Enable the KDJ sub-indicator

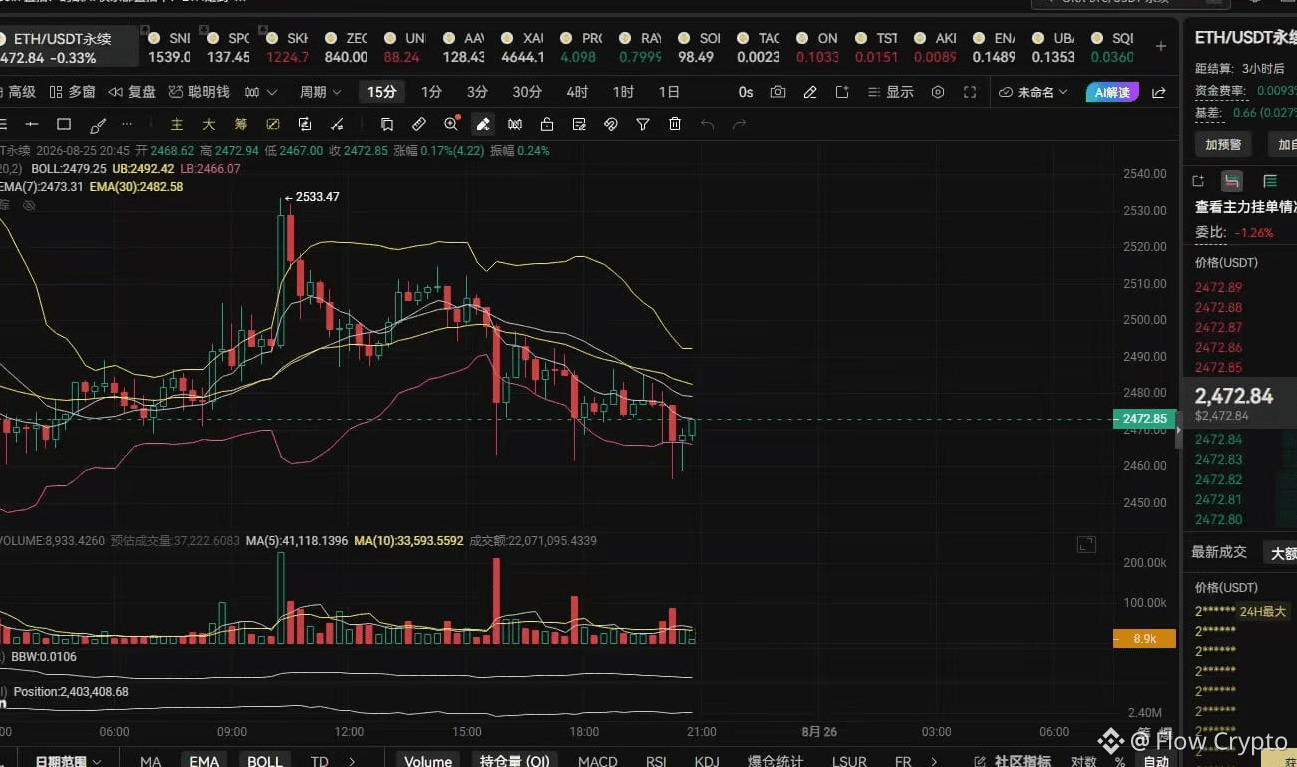coord(707,761)
